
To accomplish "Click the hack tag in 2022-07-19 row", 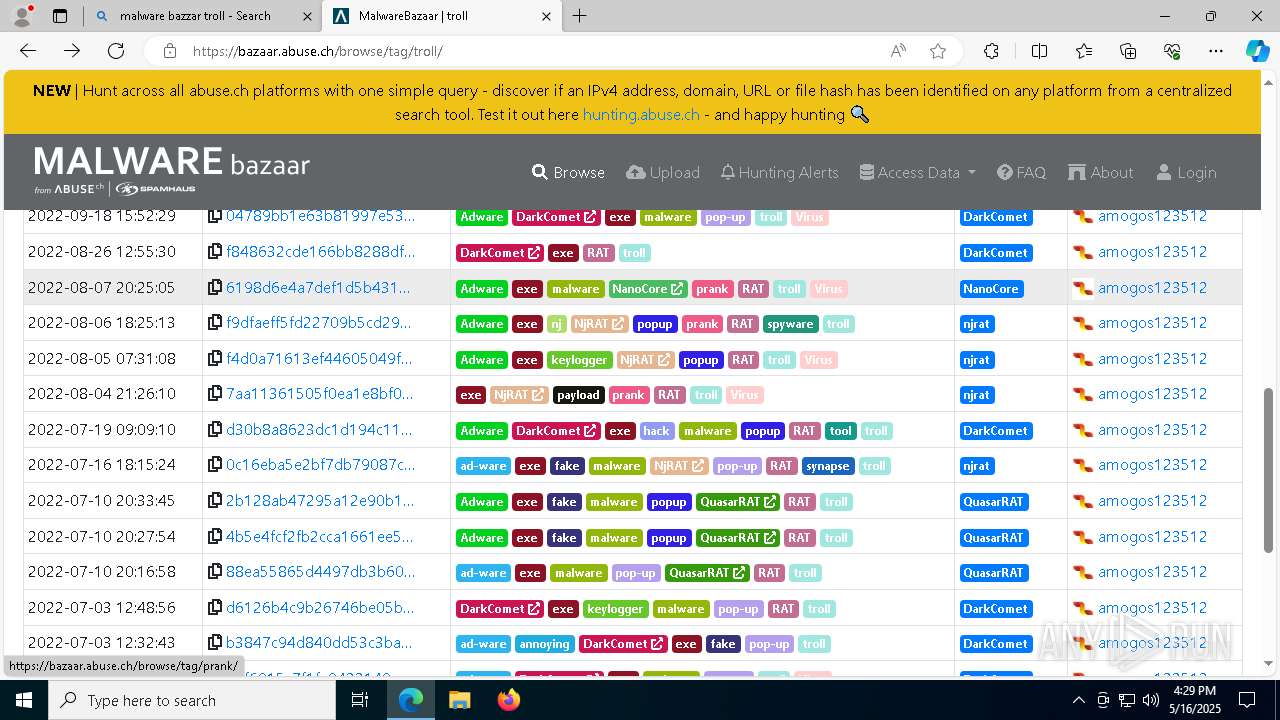I will point(656,431).
